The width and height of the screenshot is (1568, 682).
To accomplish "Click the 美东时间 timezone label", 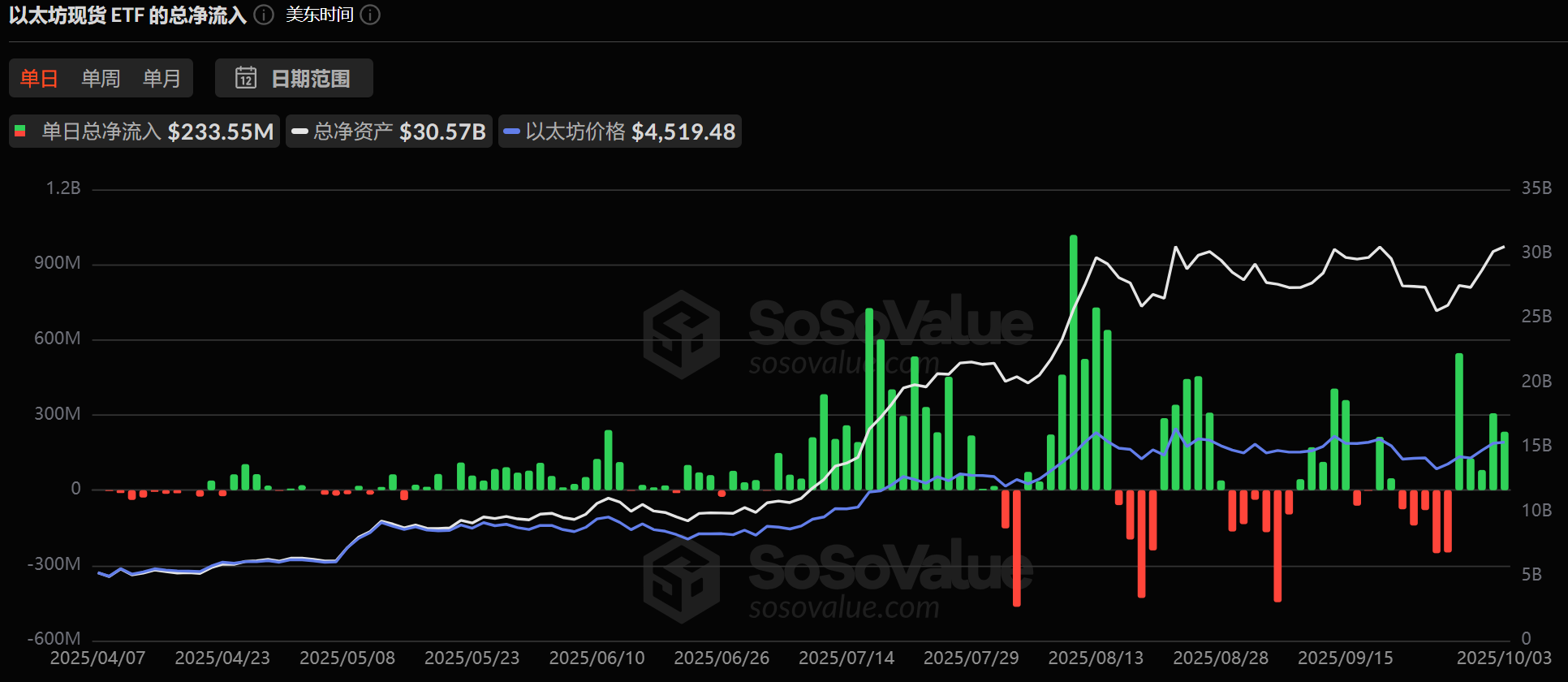I will pyautogui.click(x=320, y=15).
